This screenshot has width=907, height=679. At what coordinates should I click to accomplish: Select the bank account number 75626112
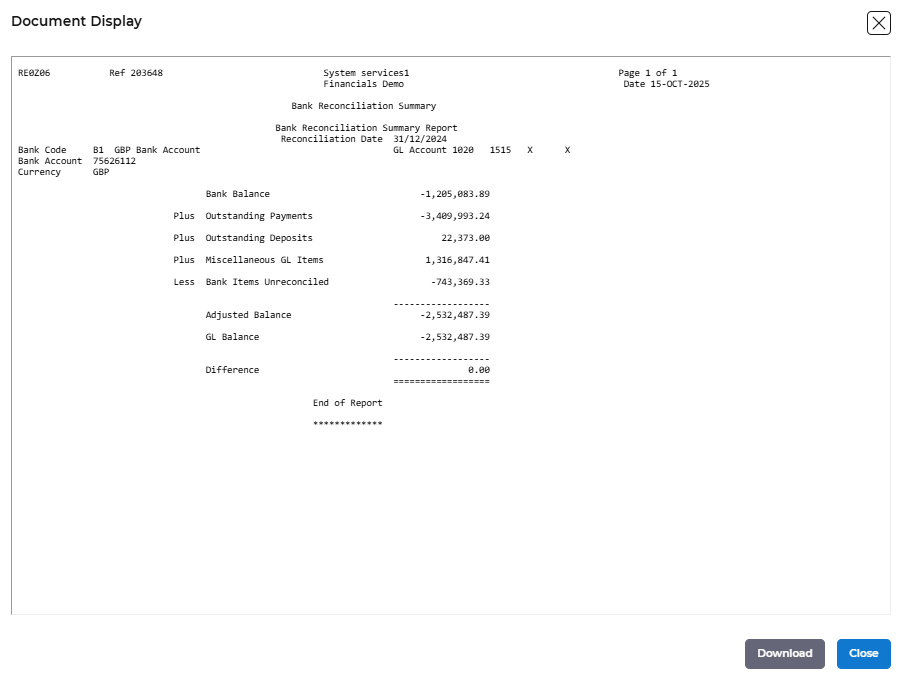[x=114, y=161]
